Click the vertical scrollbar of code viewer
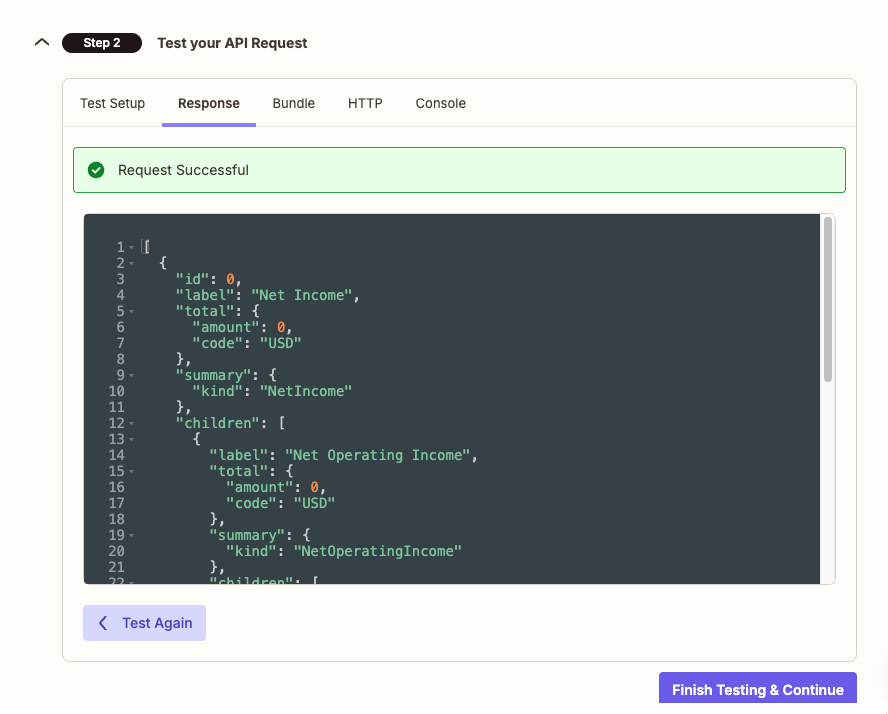This screenshot has width=888, height=714. (828, 300)
